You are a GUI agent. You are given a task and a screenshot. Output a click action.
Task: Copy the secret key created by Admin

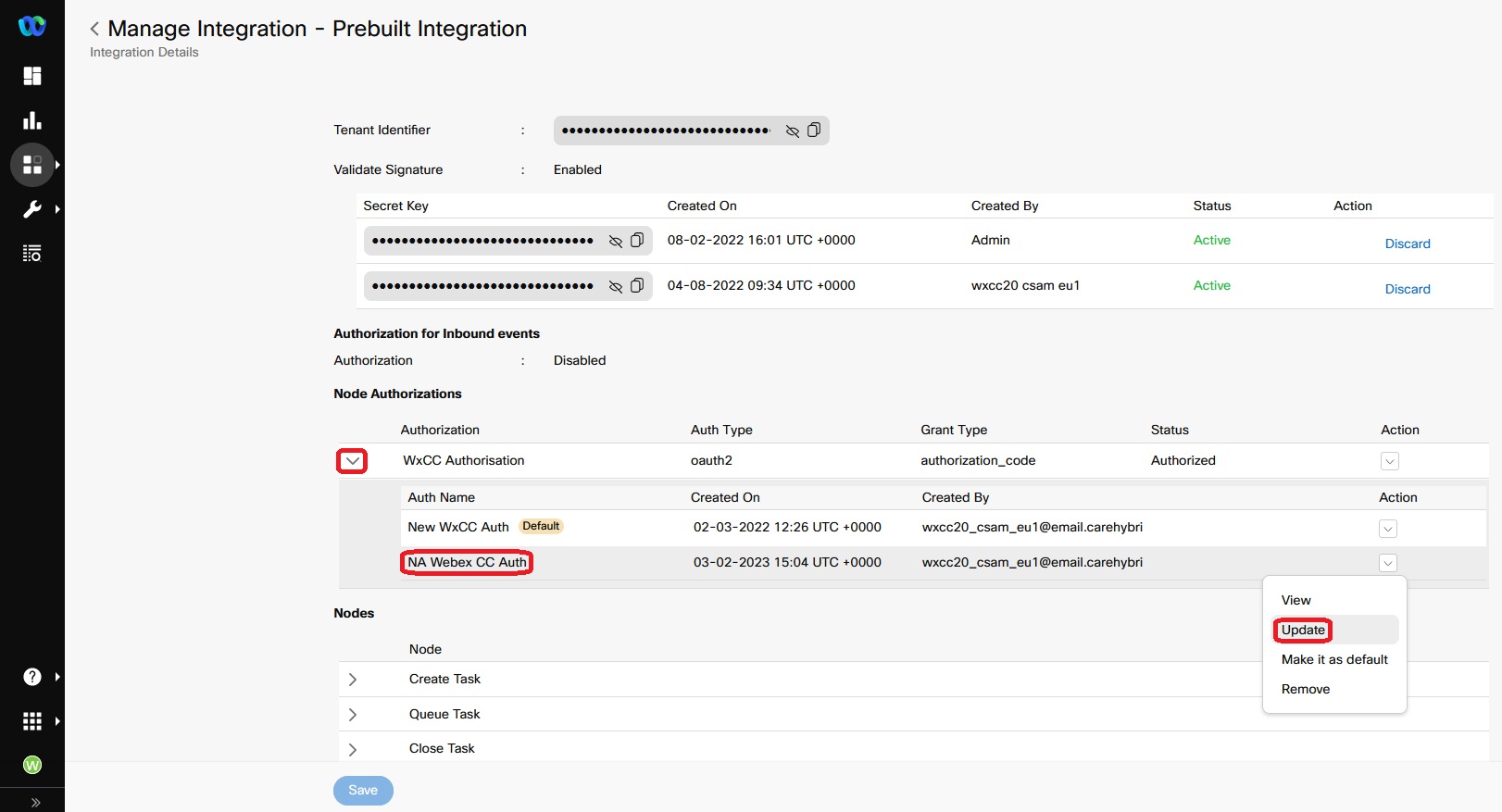[x=637, y=241]
